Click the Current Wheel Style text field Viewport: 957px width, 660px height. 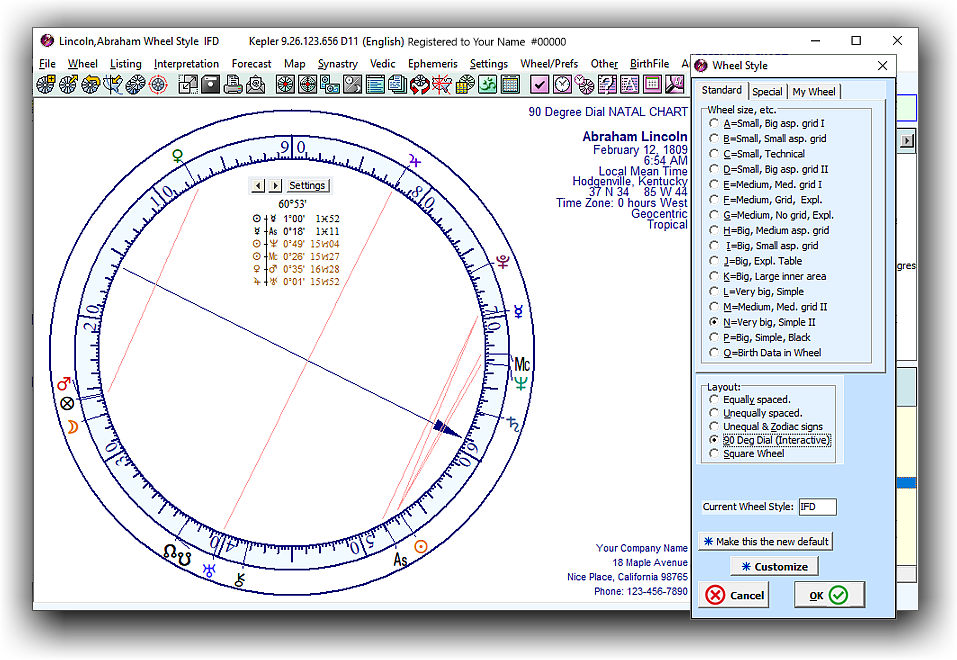coord(817,507)
